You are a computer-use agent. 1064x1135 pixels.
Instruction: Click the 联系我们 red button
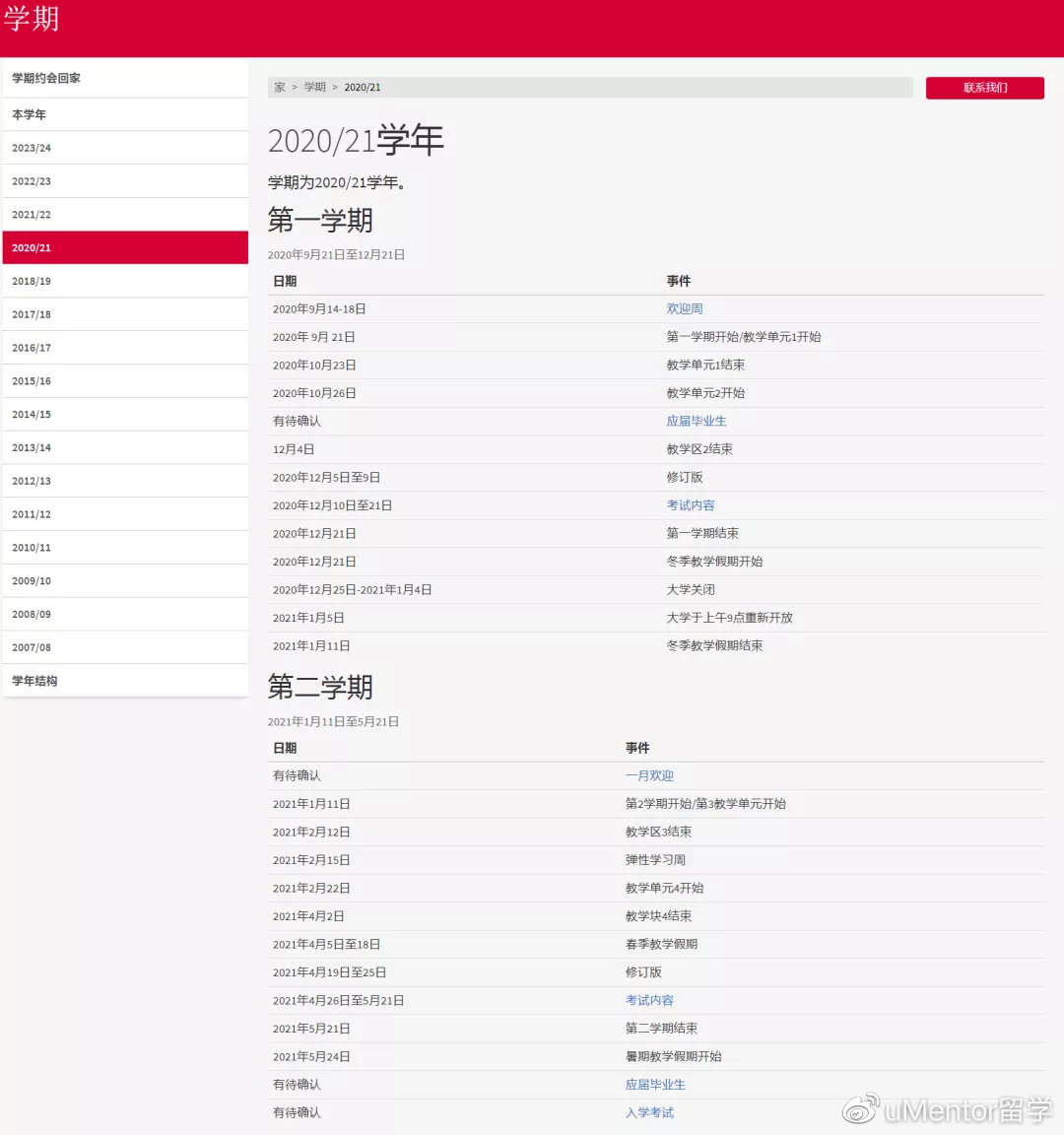pos(984,88)
